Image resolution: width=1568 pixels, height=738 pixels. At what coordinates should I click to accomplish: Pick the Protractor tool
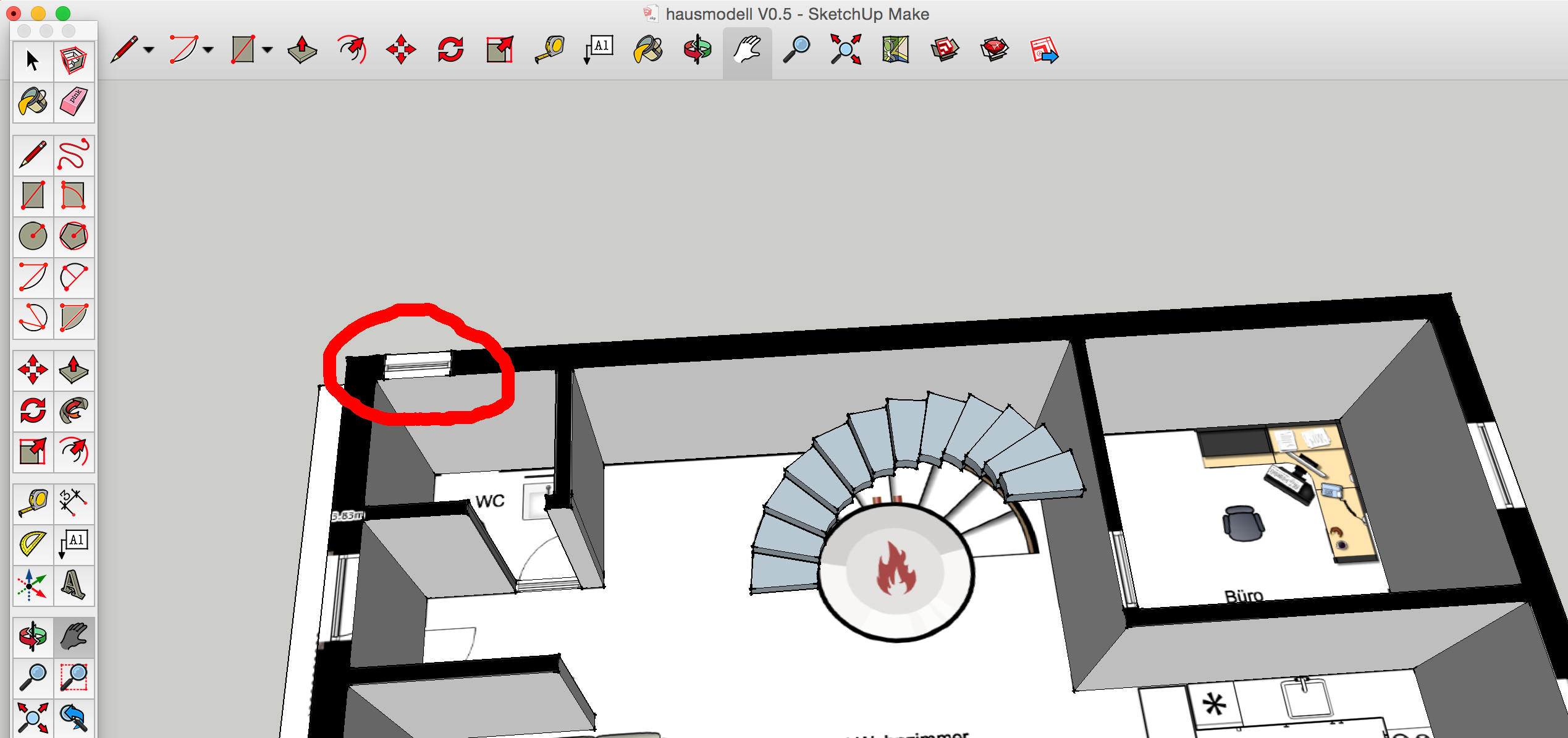pyautogui.click(x=33, y=544)
